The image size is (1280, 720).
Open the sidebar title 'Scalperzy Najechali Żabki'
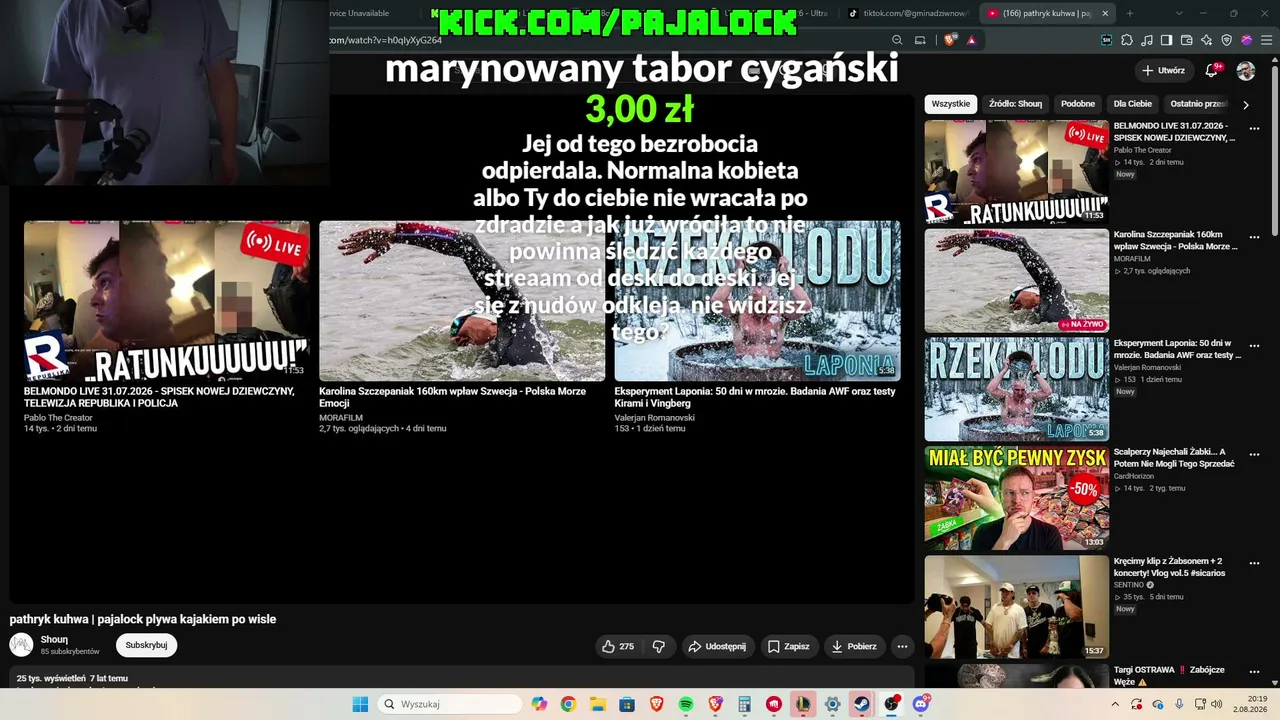(x=1174, y=458)
